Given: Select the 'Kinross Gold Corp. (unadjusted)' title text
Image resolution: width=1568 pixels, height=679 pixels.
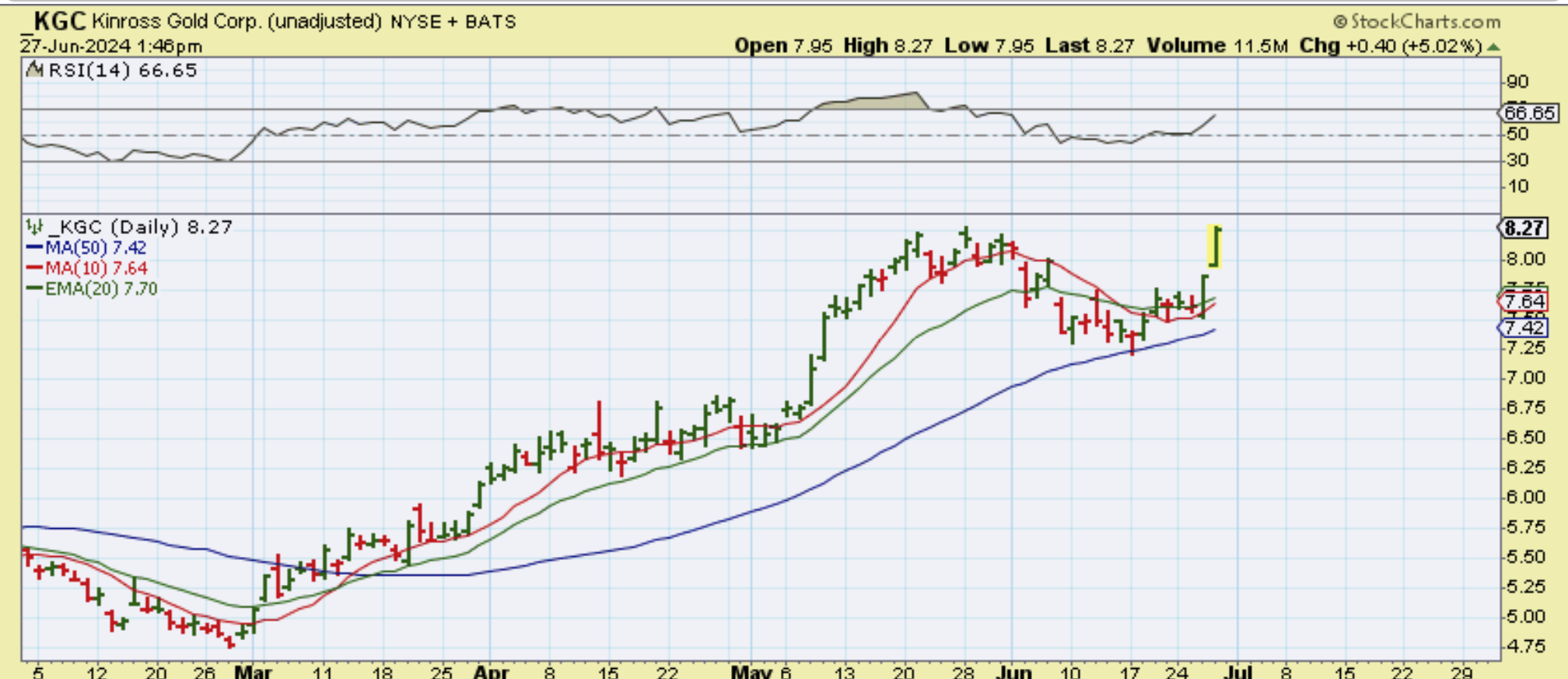Looking at the screenshot, I should click(237, 22).
